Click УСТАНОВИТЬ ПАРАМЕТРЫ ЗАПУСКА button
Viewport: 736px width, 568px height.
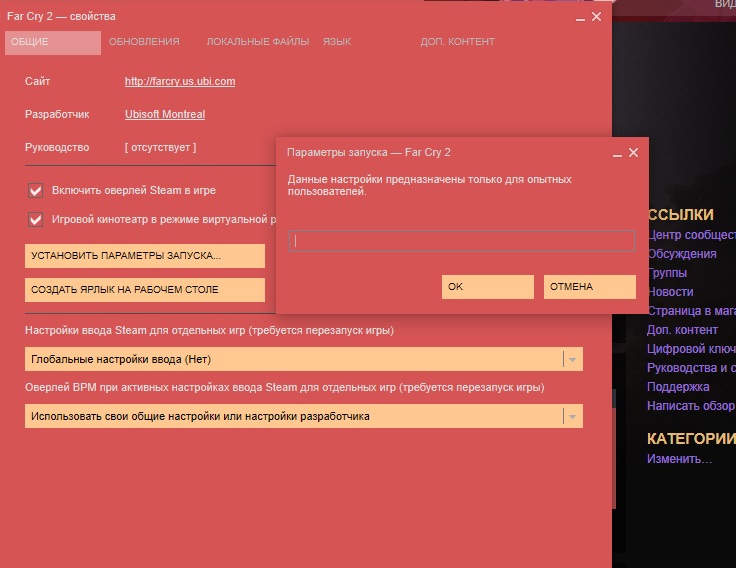[x=145, y=256]
